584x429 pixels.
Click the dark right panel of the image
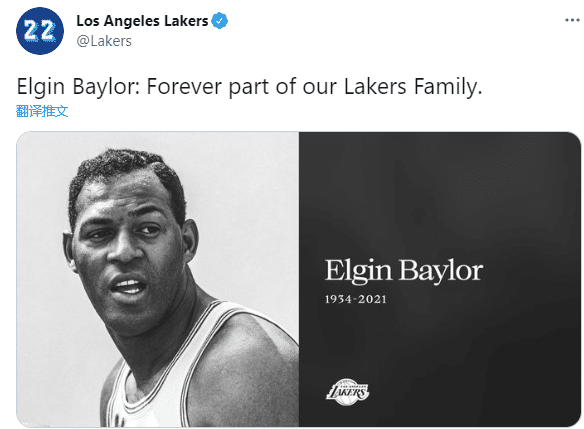tap(440, 279)
